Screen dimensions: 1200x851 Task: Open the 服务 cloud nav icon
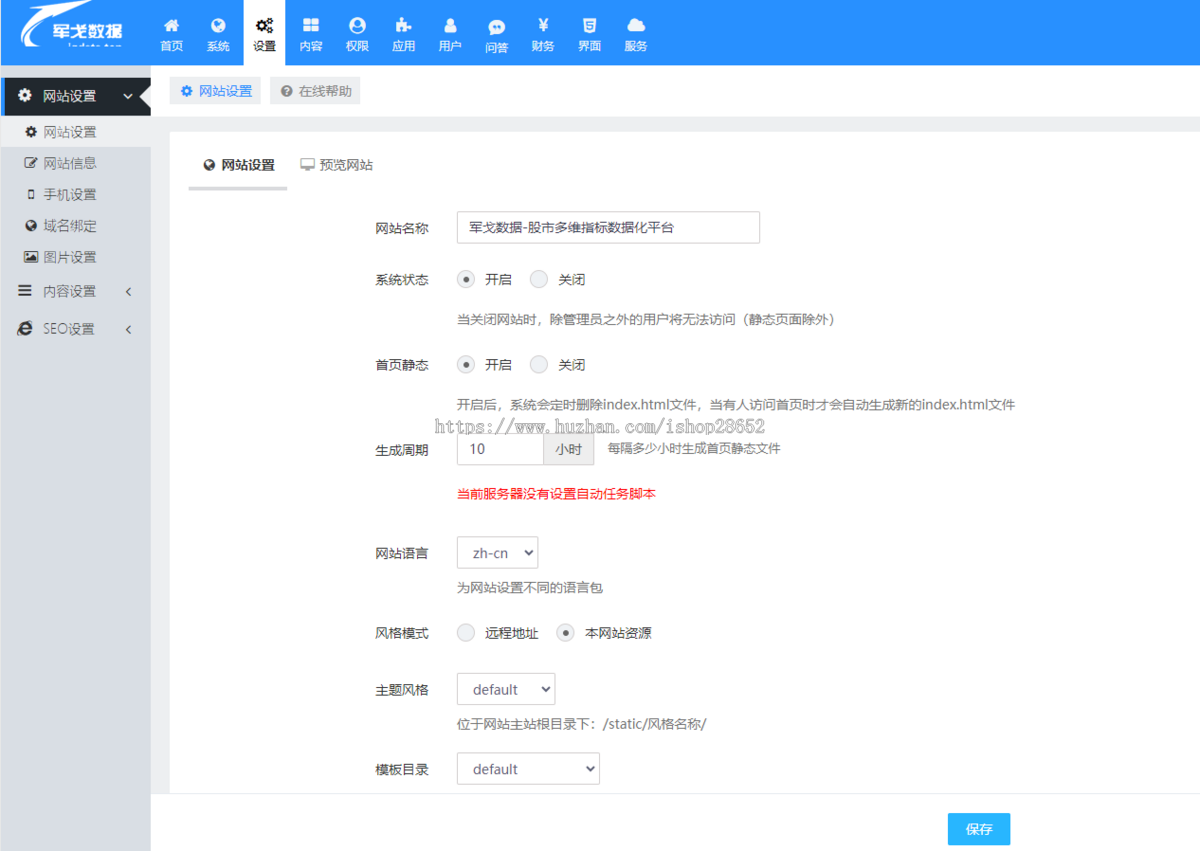tap(635, 25)
